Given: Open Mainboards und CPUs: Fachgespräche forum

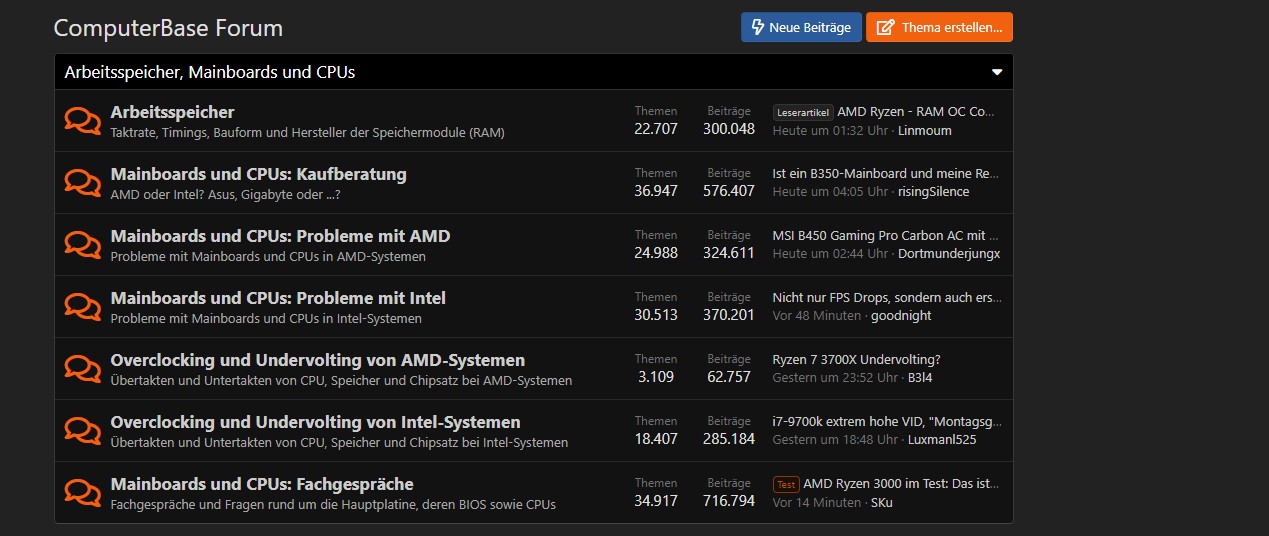Looking at the screenshot, I should point(261,484).
